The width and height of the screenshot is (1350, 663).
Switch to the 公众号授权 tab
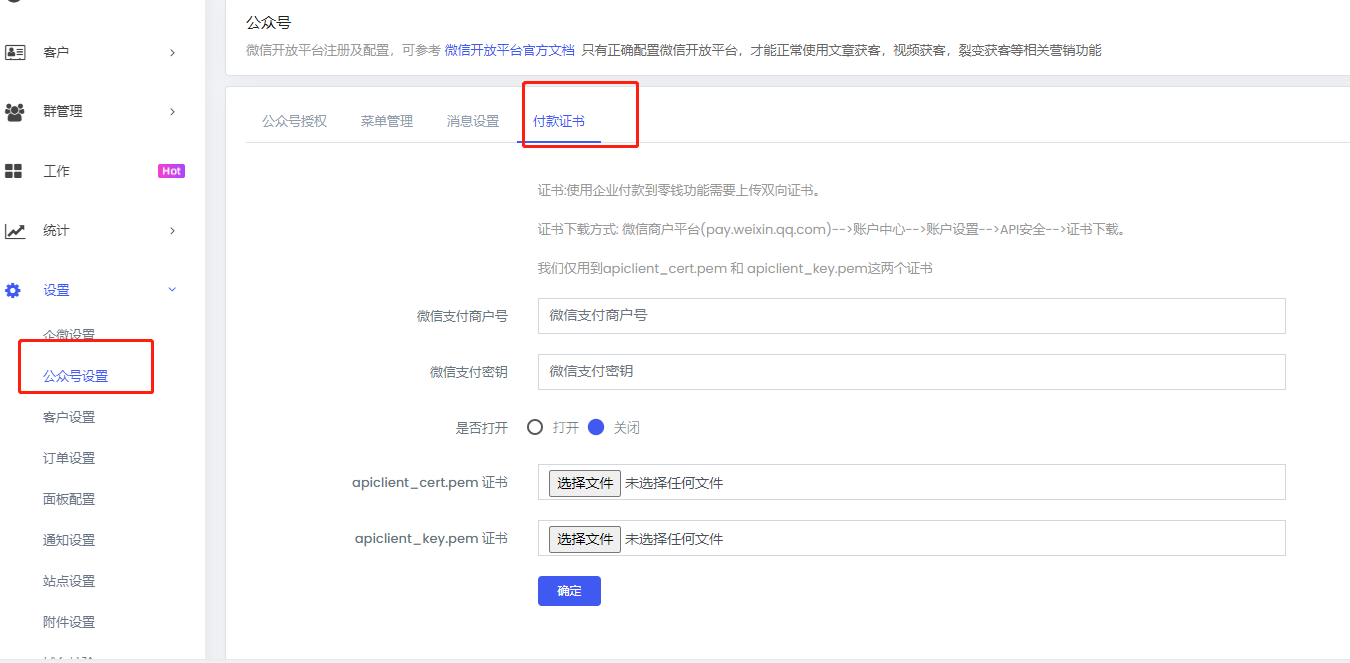[294, 121]
